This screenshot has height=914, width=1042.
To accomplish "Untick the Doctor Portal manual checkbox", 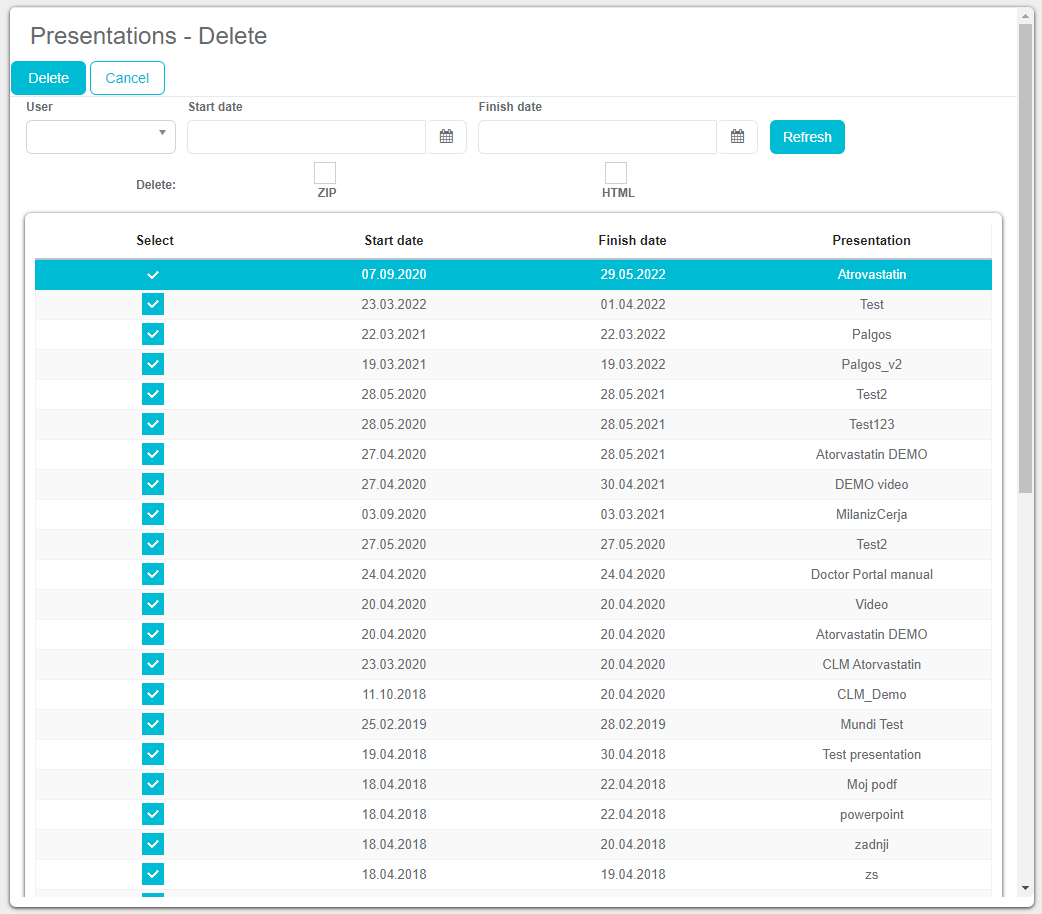I will pyautogui.click(x=153, y=574).
